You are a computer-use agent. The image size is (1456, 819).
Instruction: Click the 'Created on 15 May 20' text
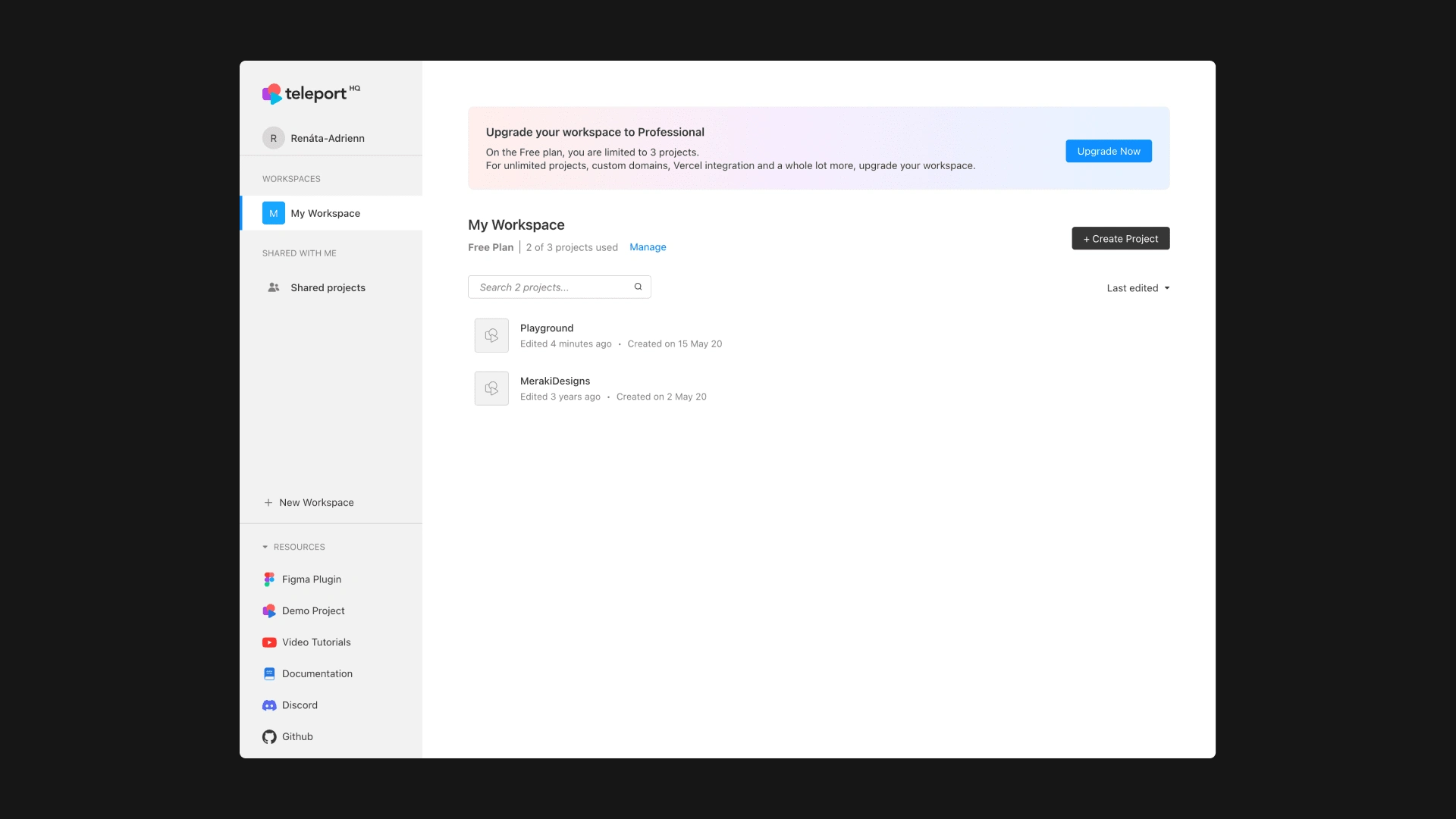coord(675,344)
